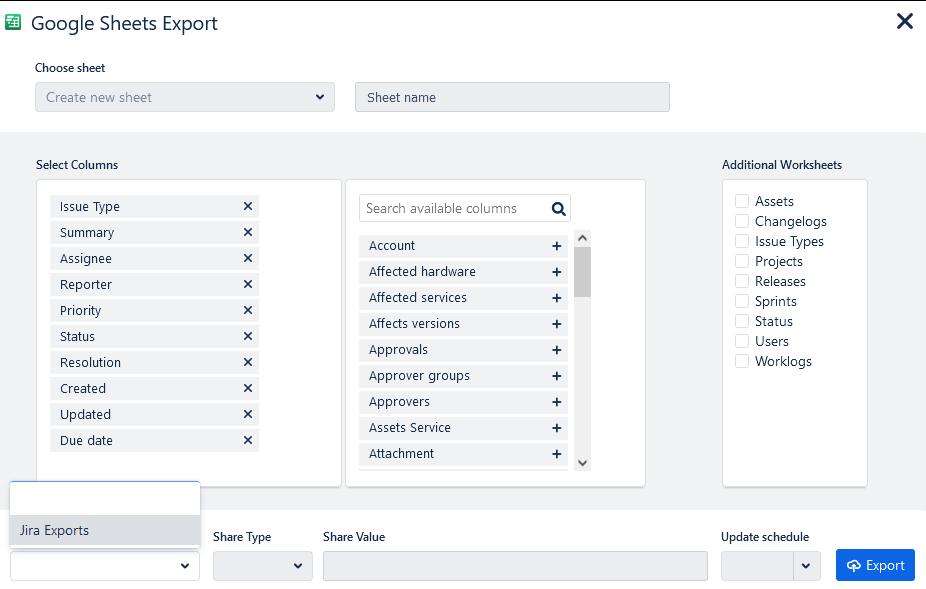Open the Update schedule dropdown arrow
The image size is (926, 589).
point(807,566)
